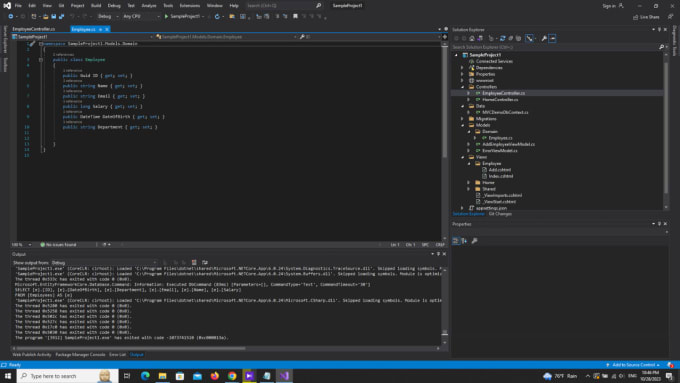Collapse the Models folder

click(x=462, y=125)
